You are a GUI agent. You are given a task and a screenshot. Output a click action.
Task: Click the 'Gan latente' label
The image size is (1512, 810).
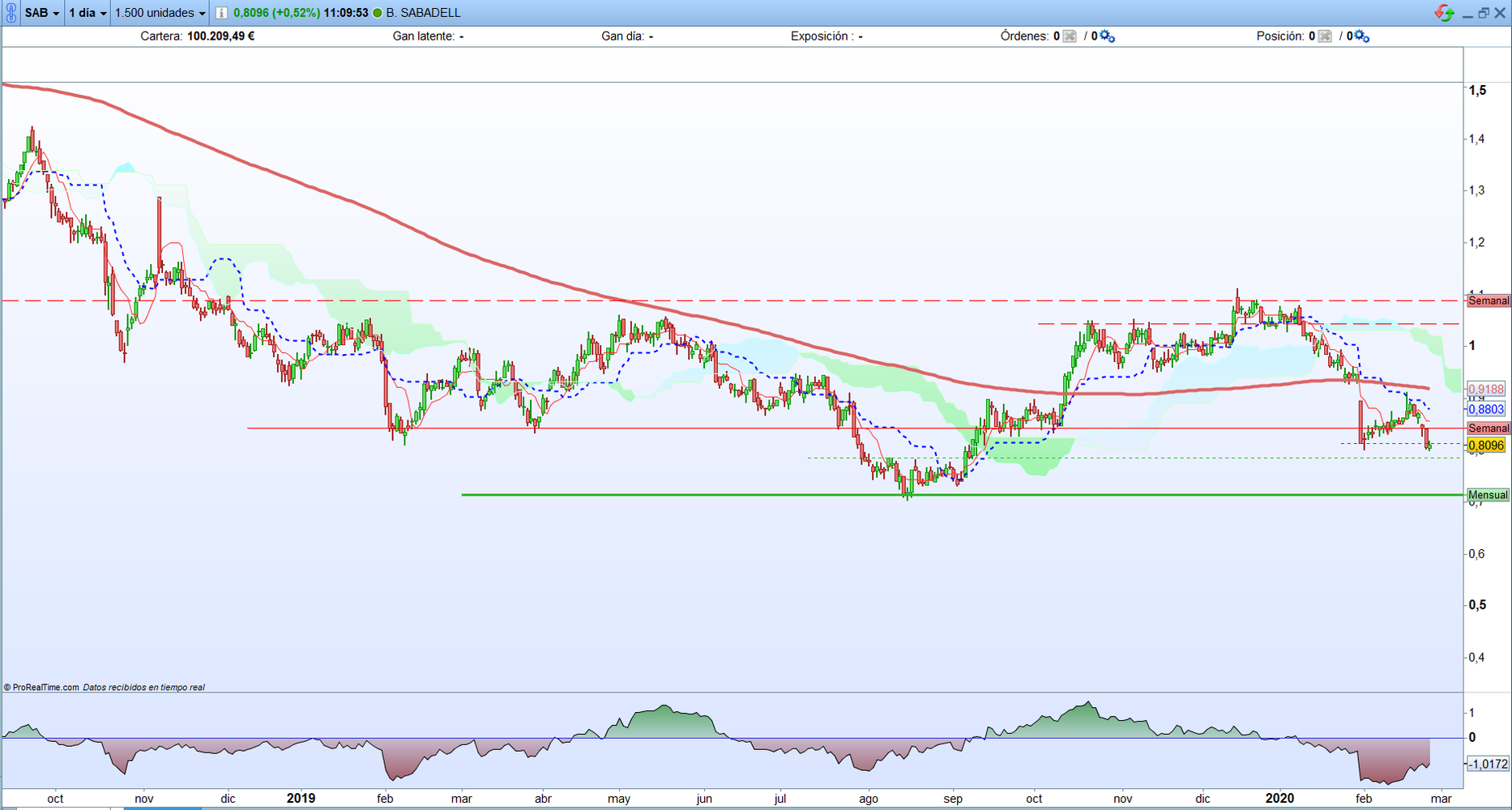pyautogui.click(x=424, y=36)
